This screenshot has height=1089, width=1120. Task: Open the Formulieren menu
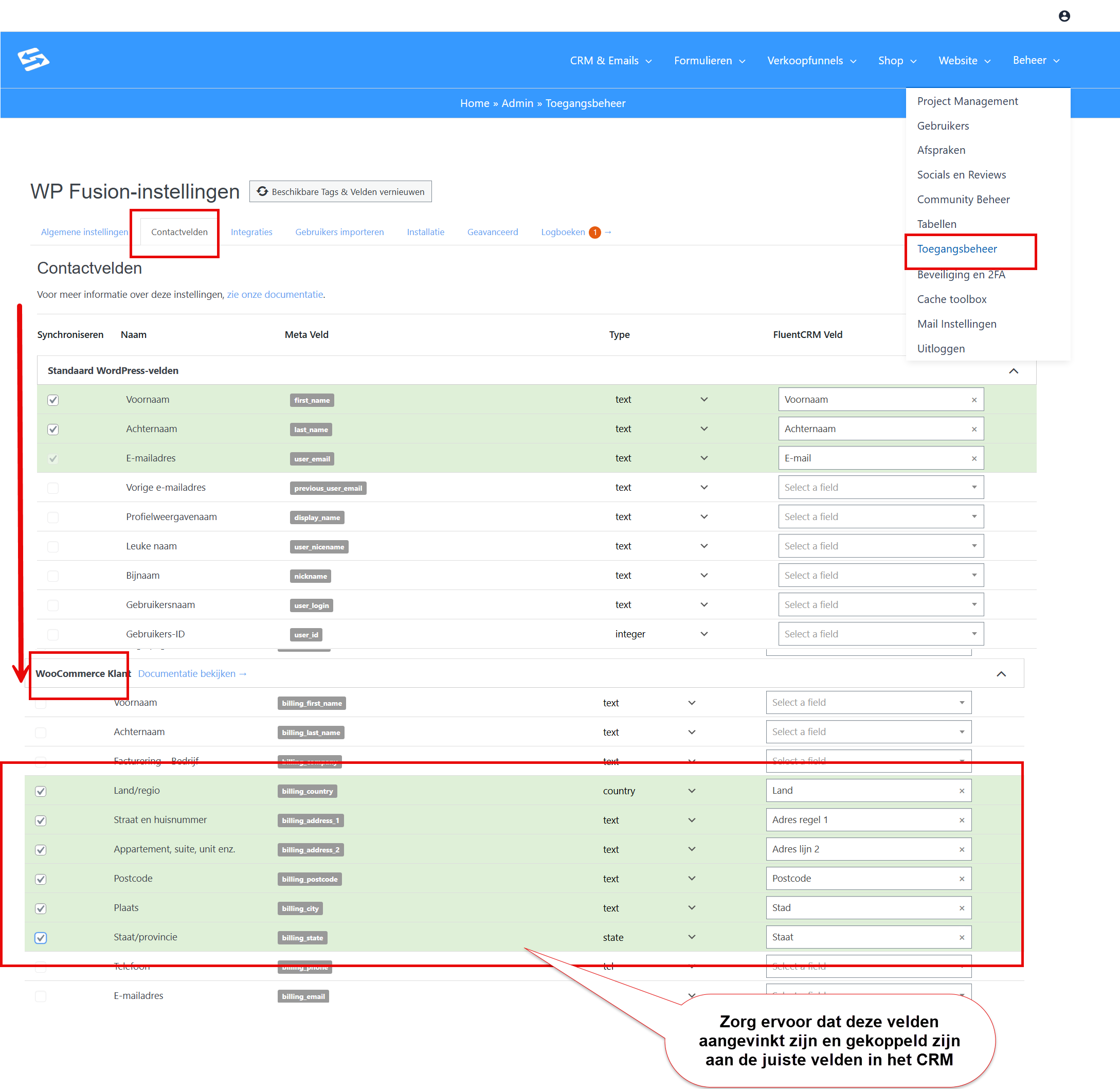pos(709,61)
